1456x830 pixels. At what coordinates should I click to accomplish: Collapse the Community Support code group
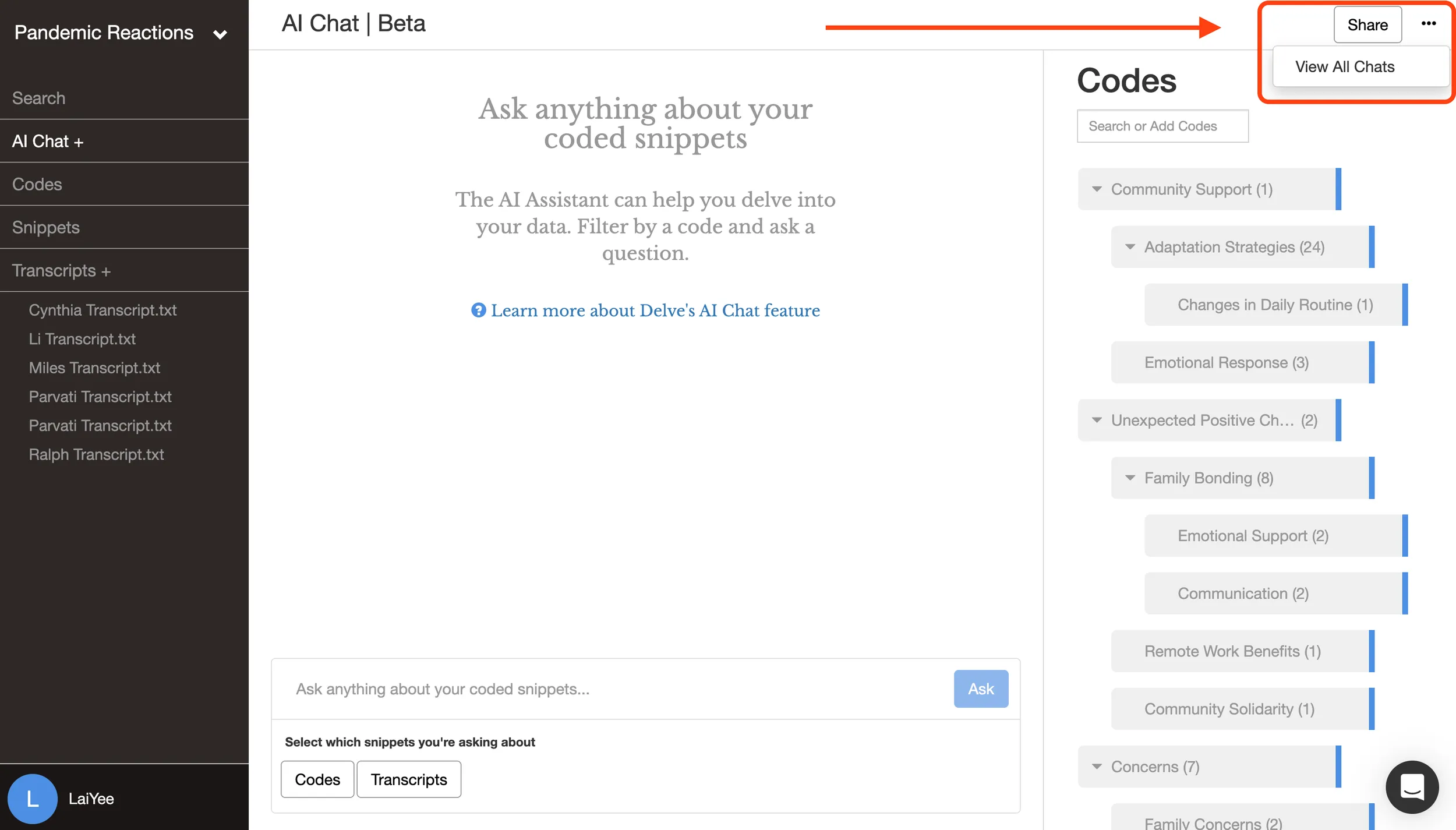(1097, 189)
